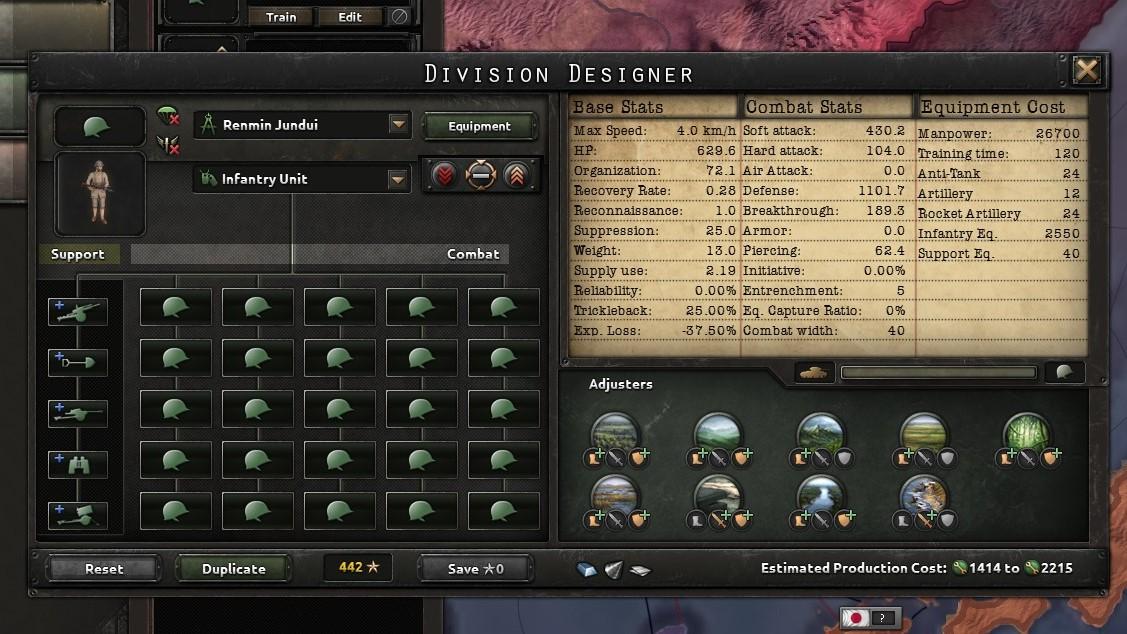Set division priority to elite gold arrows
Image resolution: width=1127 pixels, height=634 pixels.
[x=517, y=175]
